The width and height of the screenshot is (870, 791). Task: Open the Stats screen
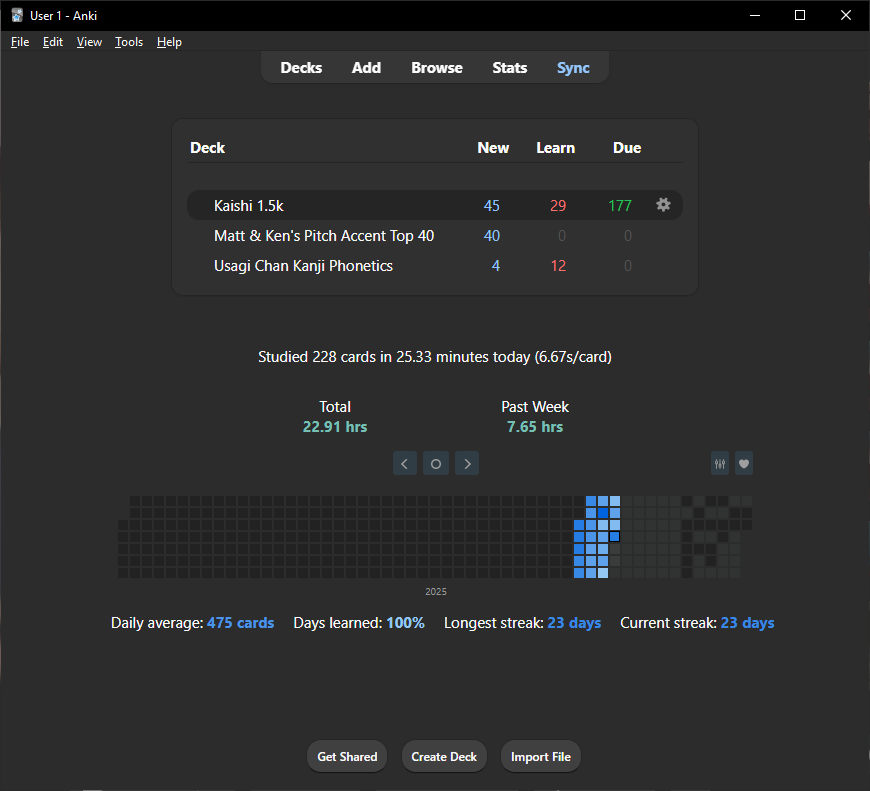(x=509, y=68)
